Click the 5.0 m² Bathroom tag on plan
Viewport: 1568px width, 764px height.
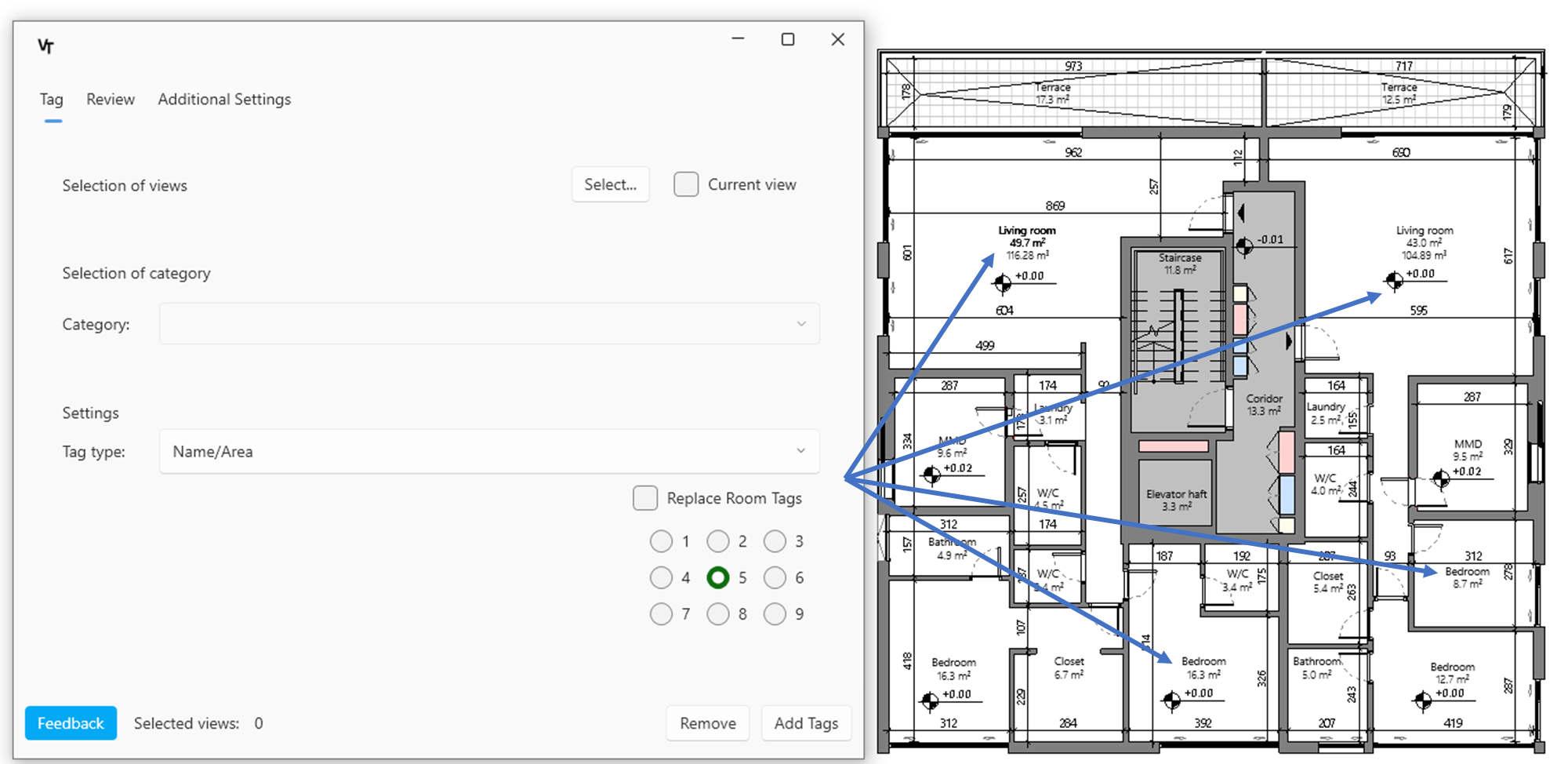pos(1316,668)
